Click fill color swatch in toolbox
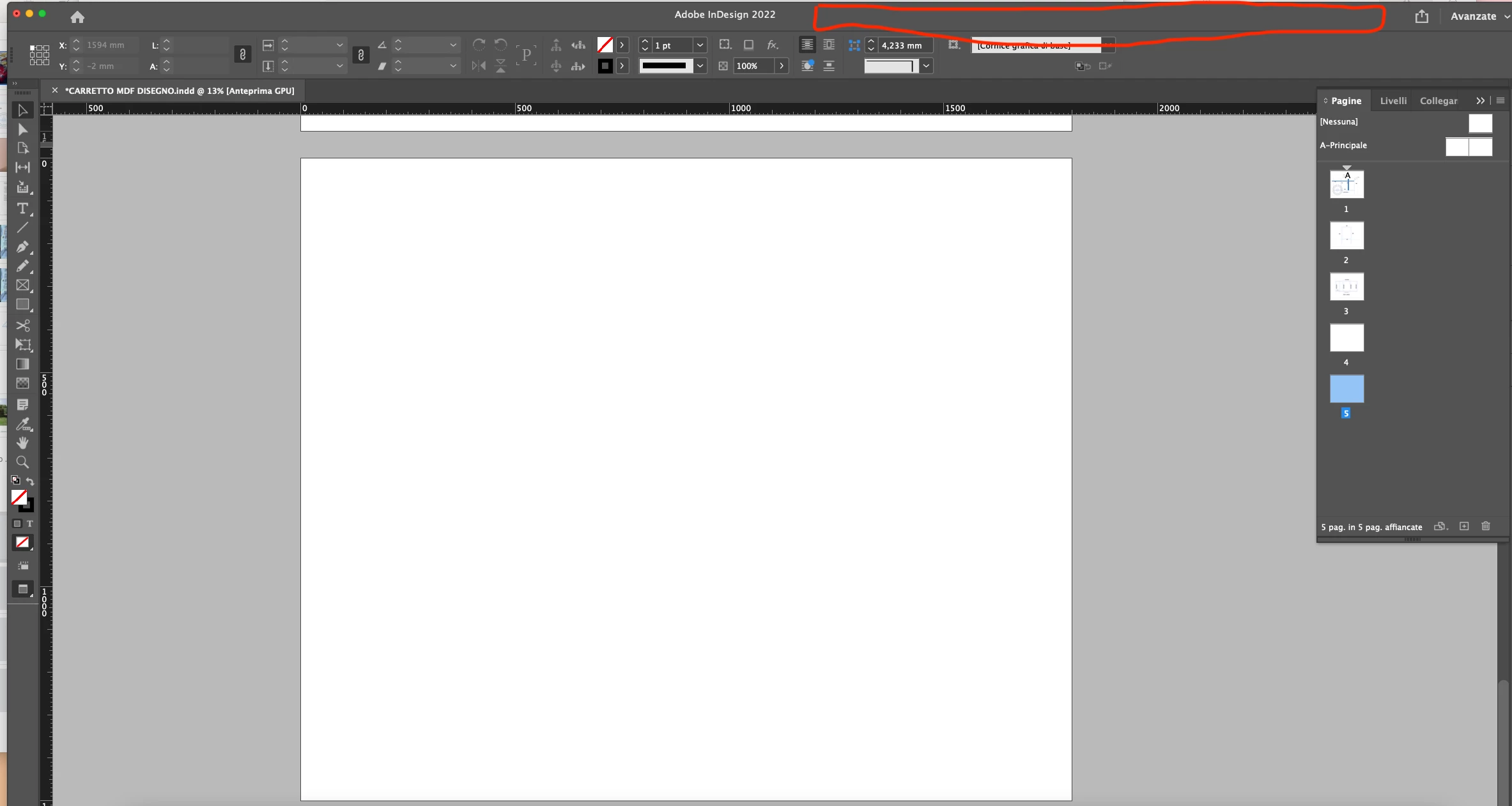Screen dimensions: 1512x806 (x=19, y=497)
